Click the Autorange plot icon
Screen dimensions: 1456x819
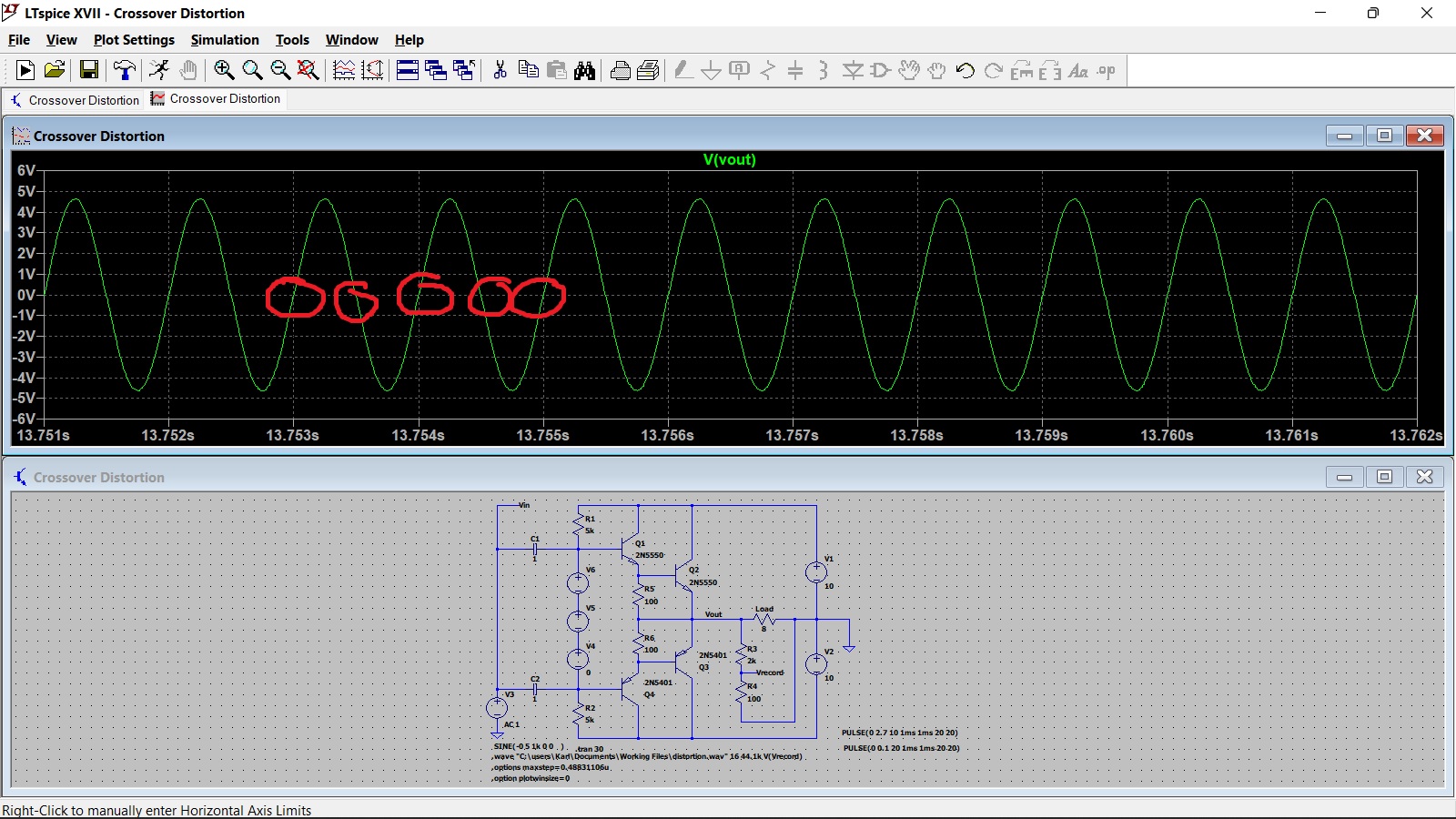372,70
